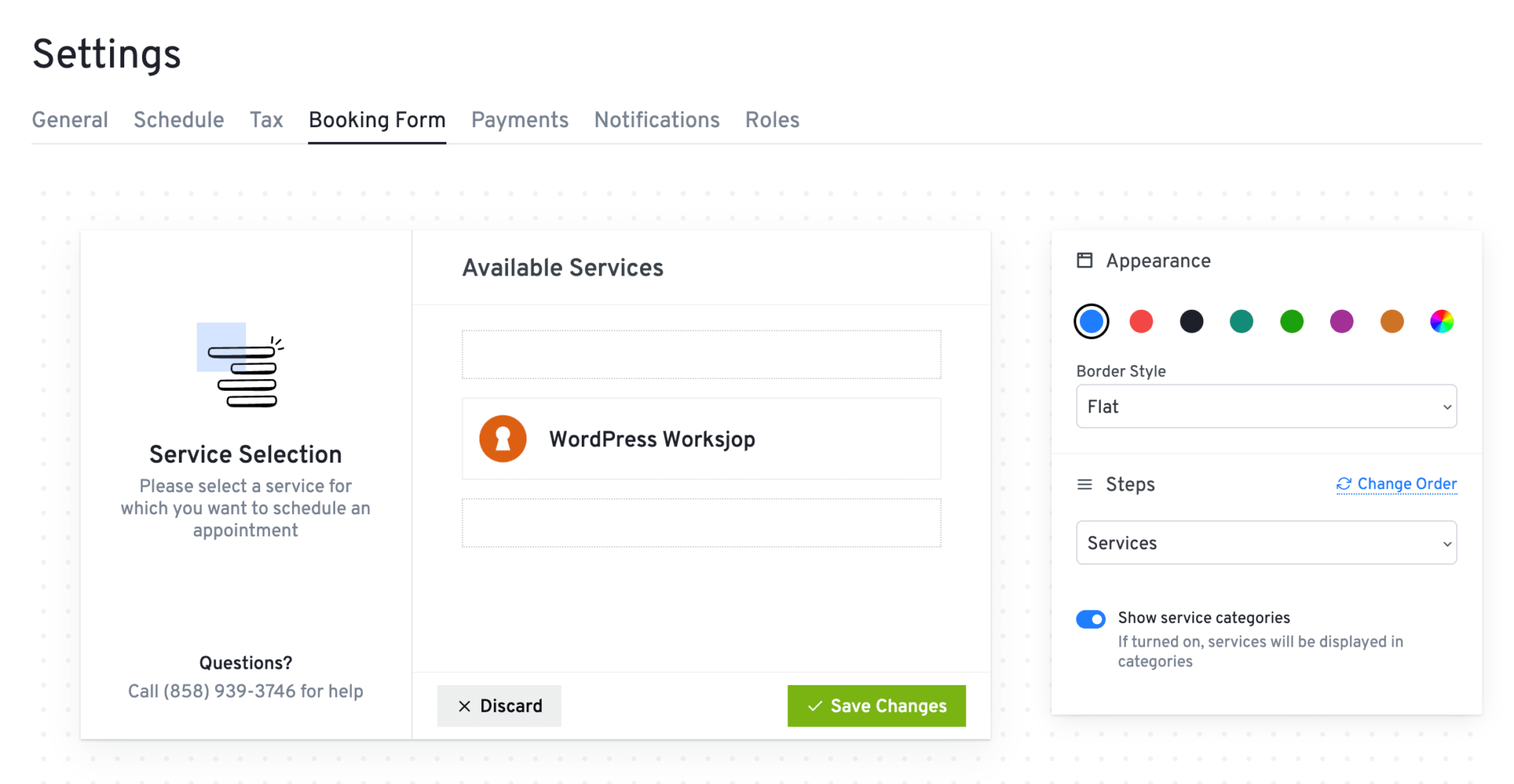This screenshot has height=784, width=1514.
Task: Select the multicolor custom color picker
Action: point(1441,321)
